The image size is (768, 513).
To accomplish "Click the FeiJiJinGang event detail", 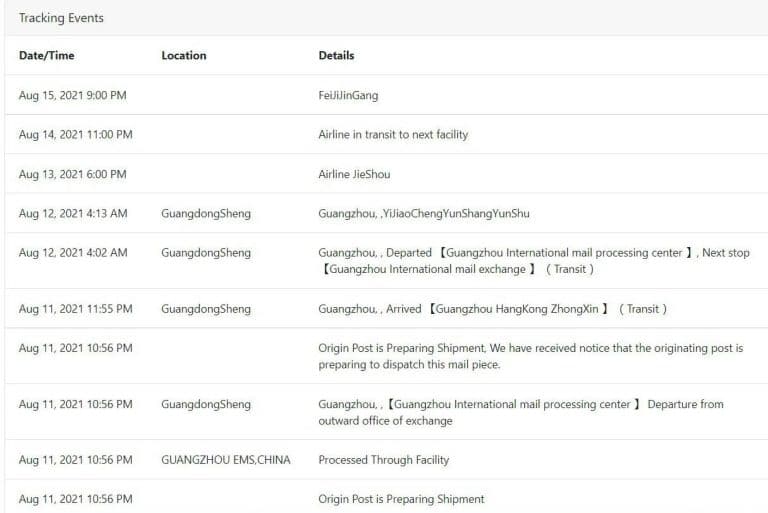I will pos(348,96).
